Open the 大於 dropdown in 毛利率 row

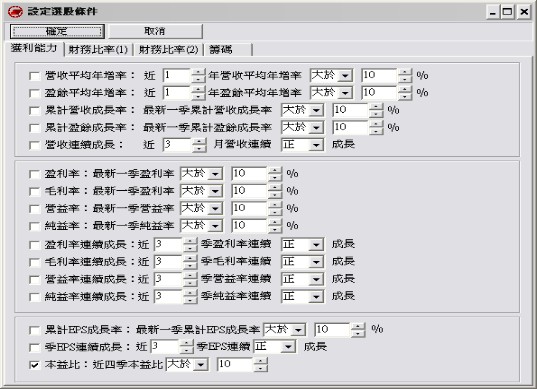point(201,191)
